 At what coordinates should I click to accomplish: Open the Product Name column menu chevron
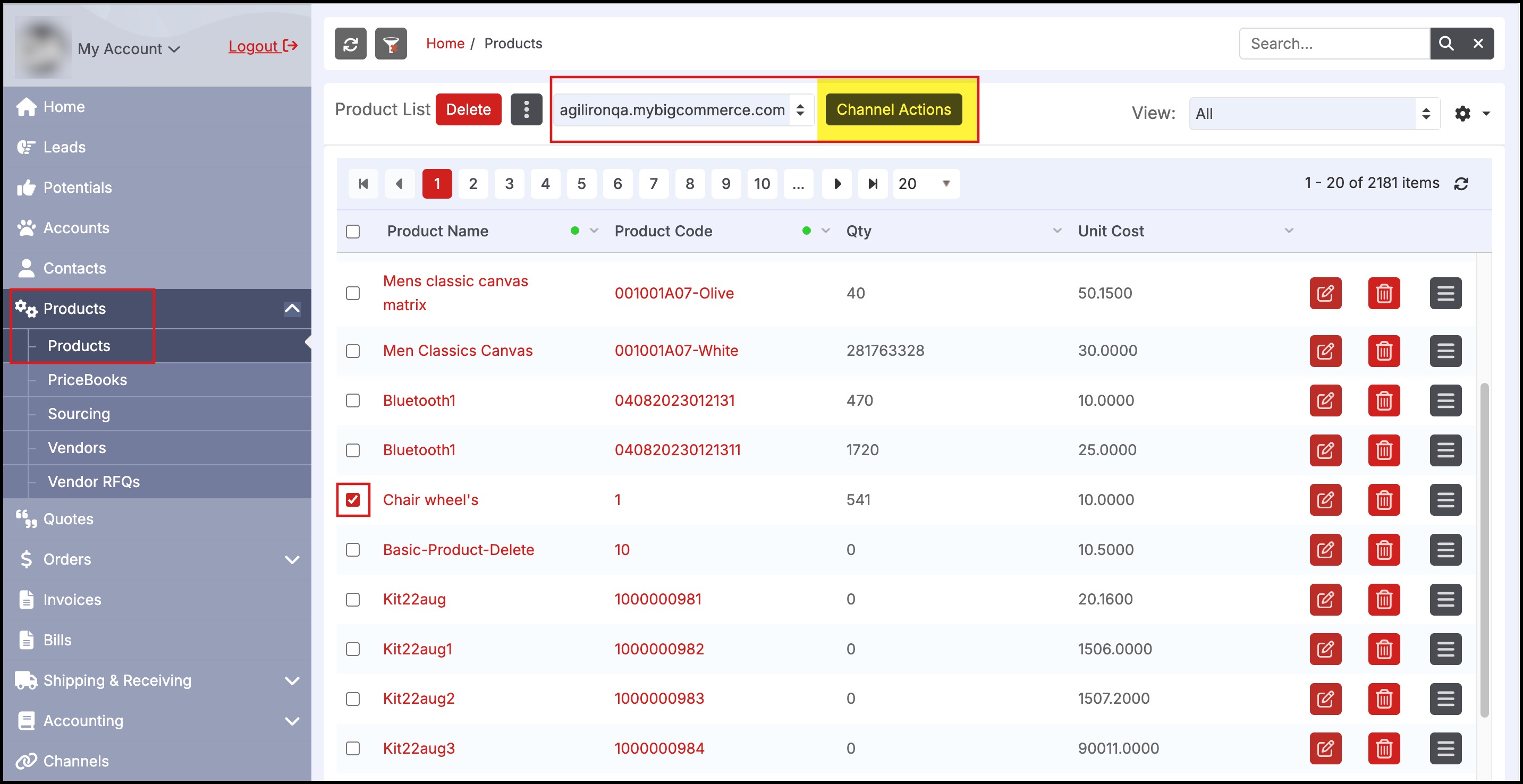594,231
